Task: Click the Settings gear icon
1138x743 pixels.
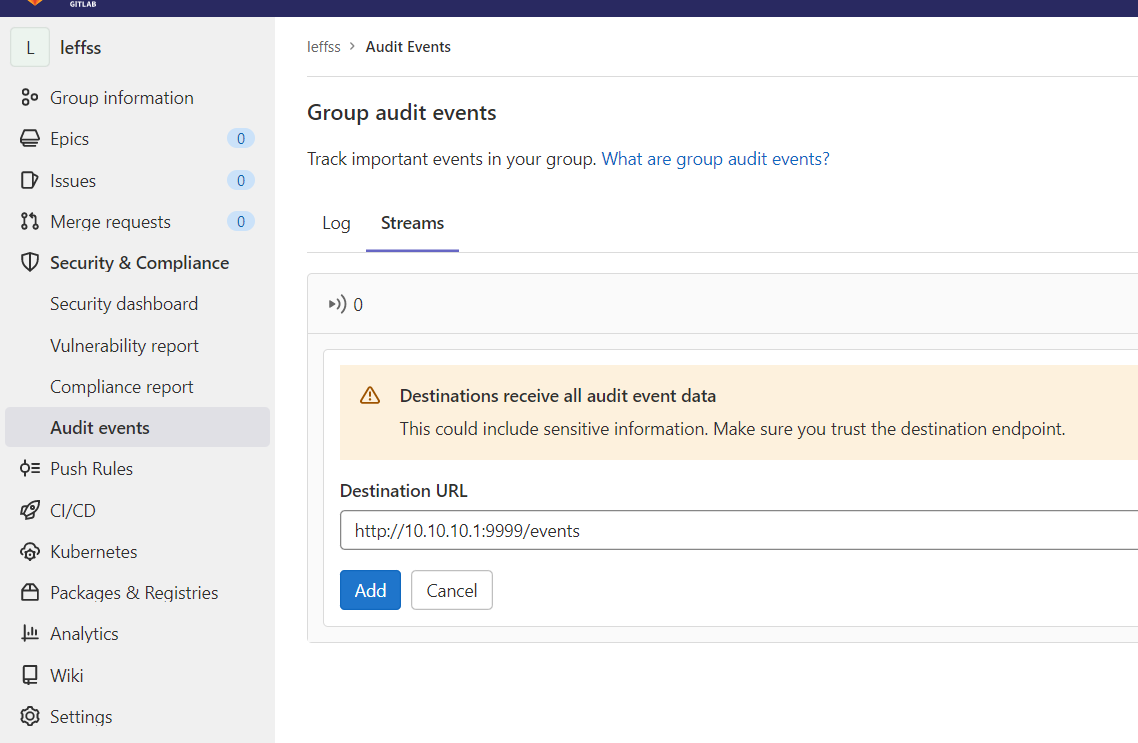Action: (30, 717)
